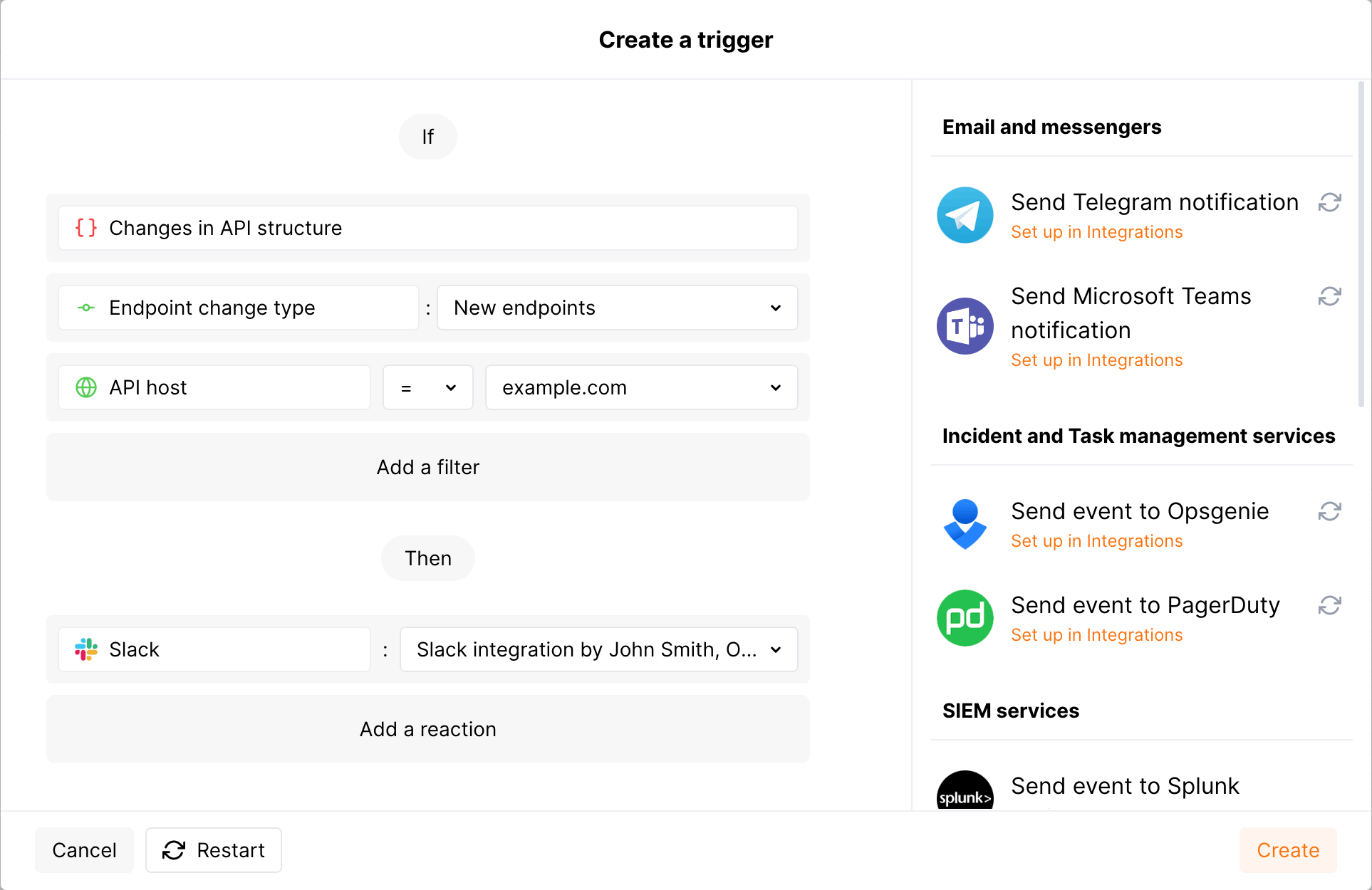Open the New endpoints dropdown
The image size is (1372, 890).
tap(617, 308)
